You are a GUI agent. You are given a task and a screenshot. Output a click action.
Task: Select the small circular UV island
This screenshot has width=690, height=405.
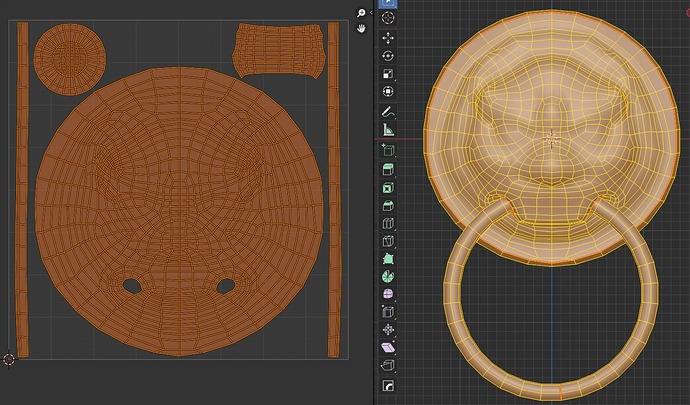70,59
